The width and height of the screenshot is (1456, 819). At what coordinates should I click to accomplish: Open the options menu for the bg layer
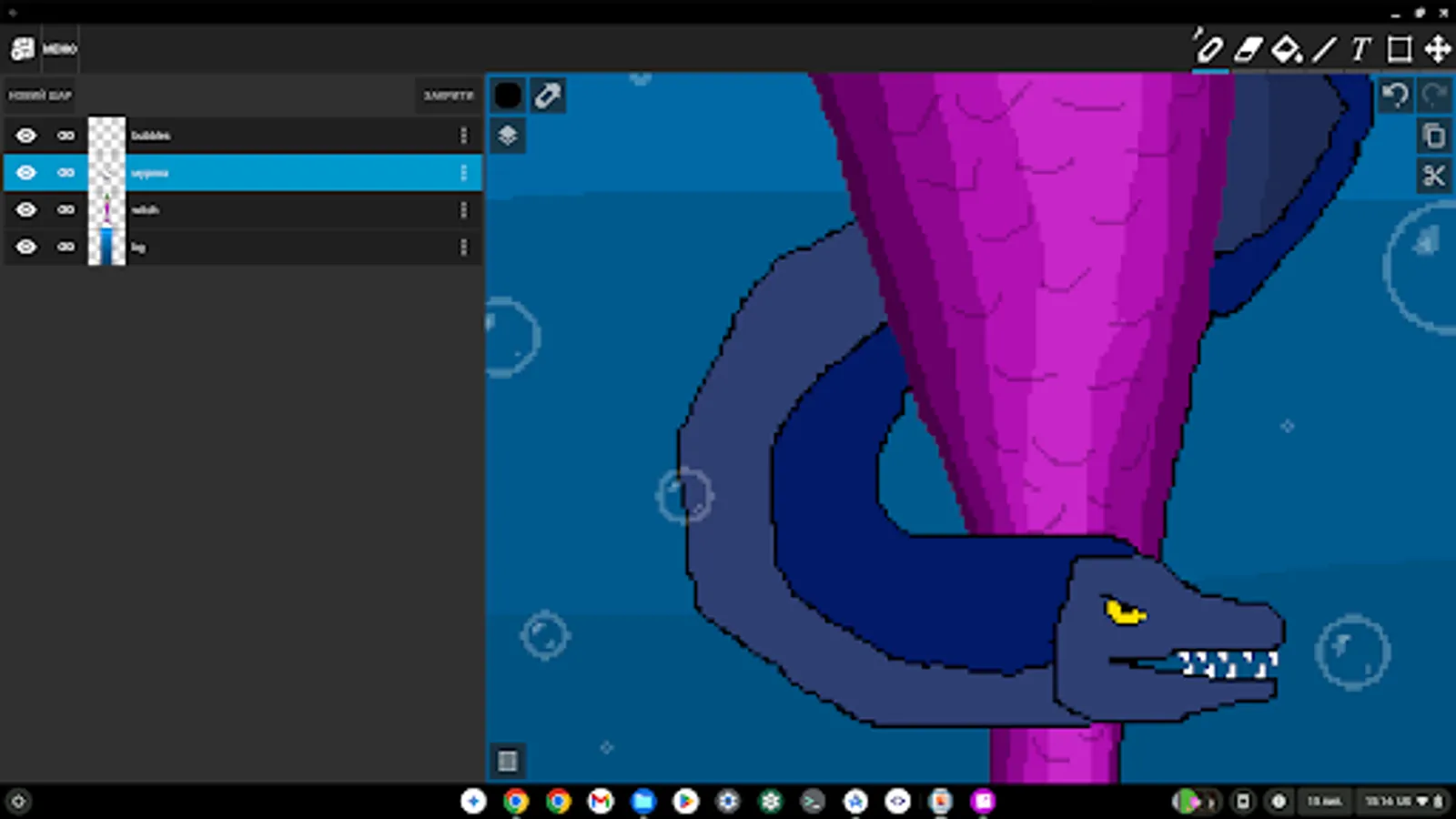coord(464,247)
